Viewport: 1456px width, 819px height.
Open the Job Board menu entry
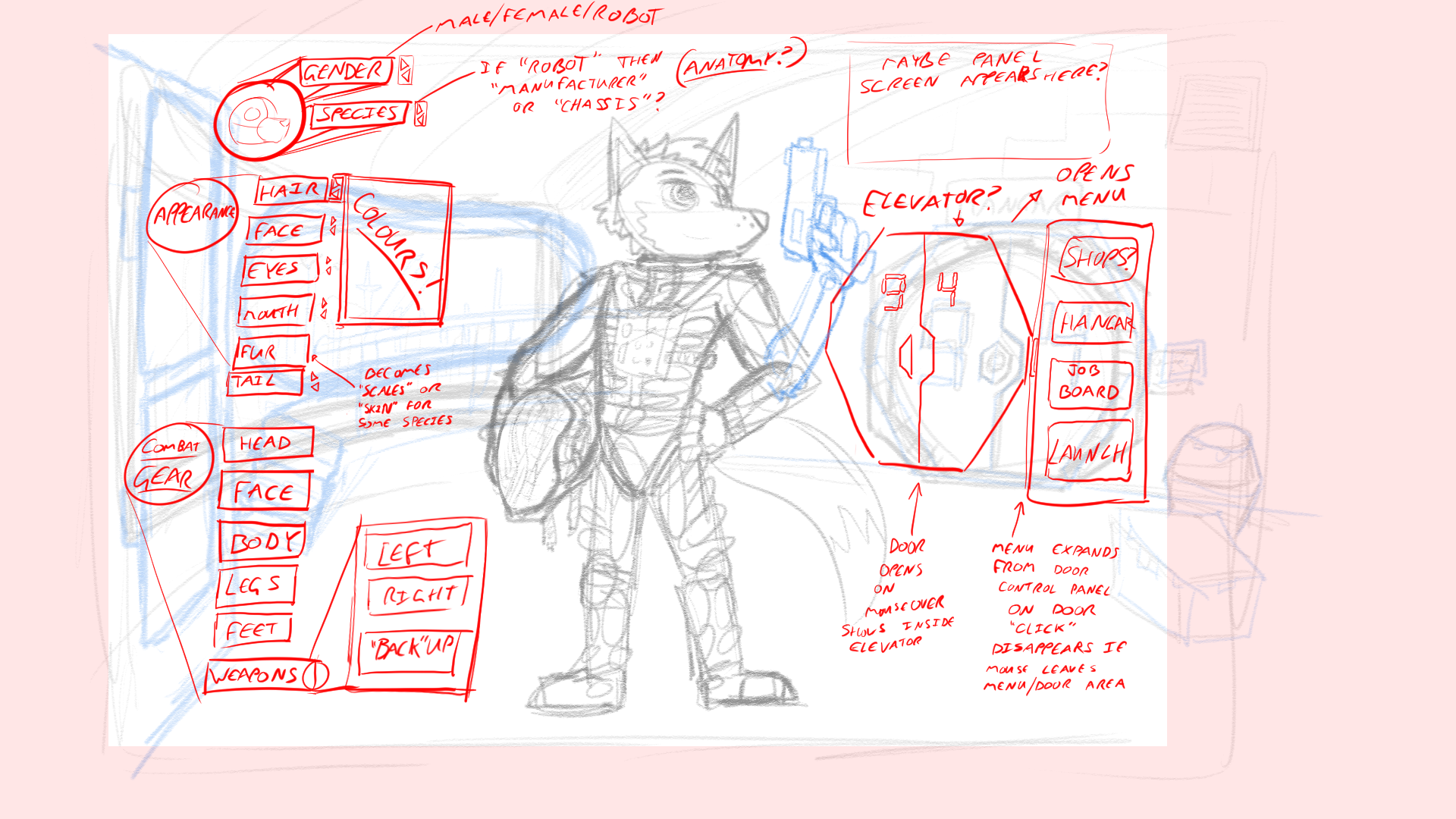[x=1090, y=383]
